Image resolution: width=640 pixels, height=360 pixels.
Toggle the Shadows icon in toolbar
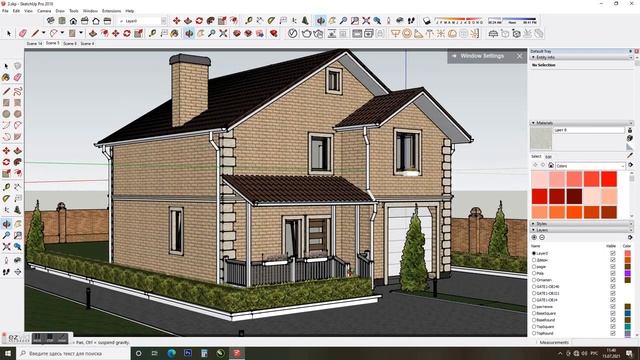427,20
